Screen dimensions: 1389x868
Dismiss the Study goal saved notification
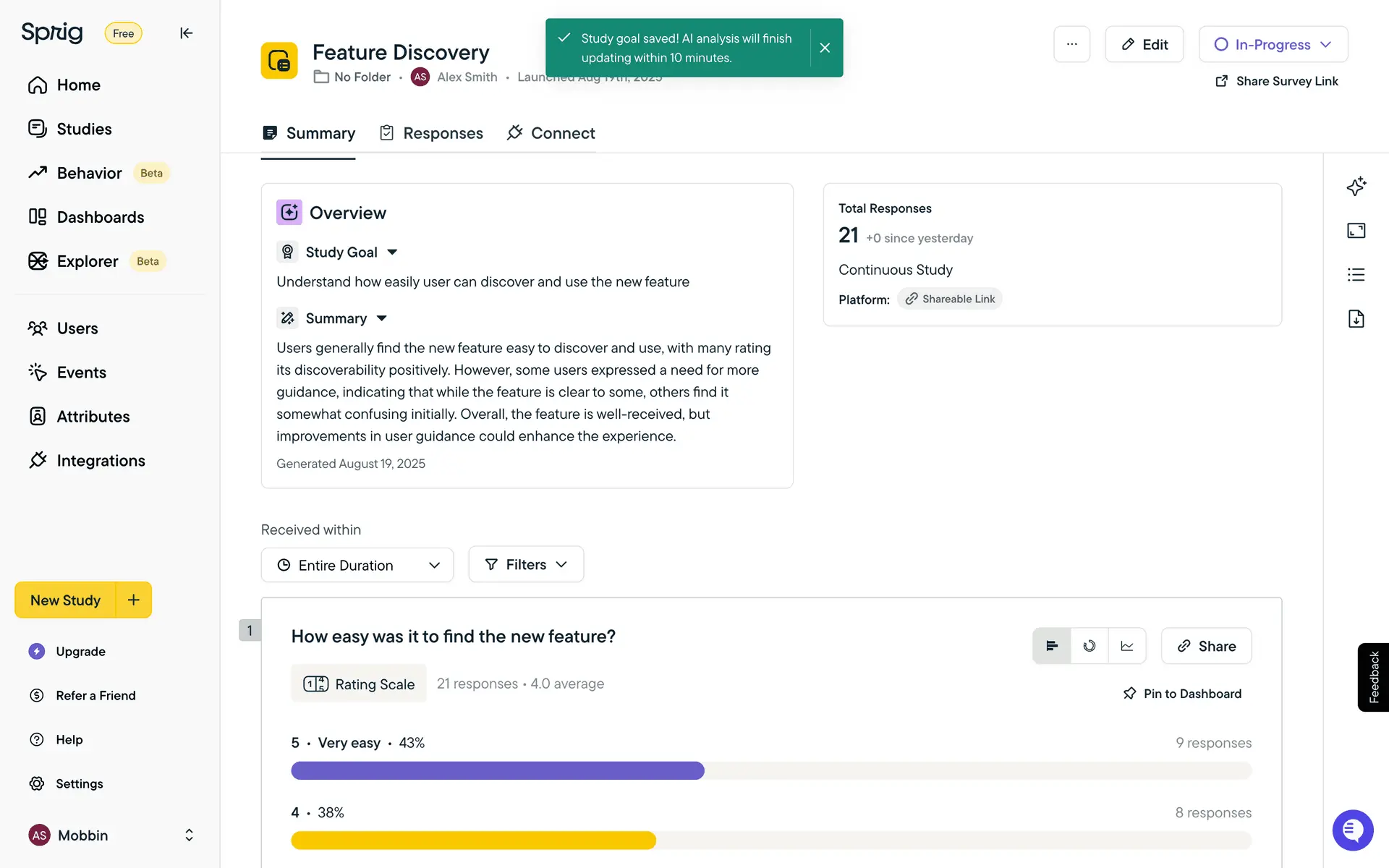[825, 48]
